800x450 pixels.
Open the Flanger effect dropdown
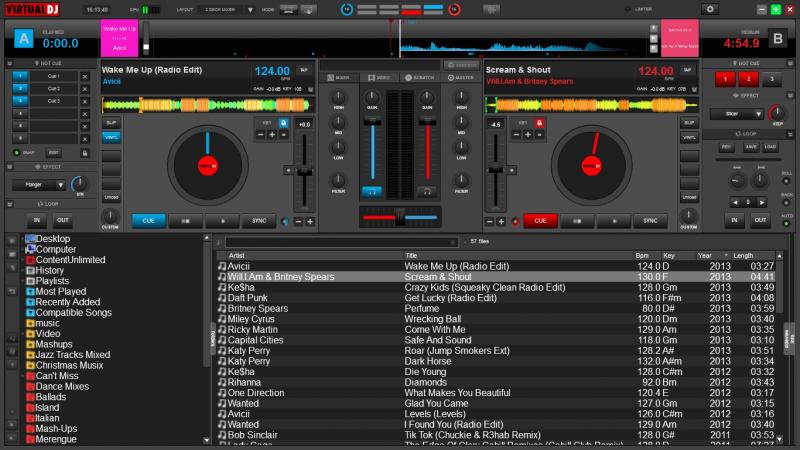pos(58,185)
